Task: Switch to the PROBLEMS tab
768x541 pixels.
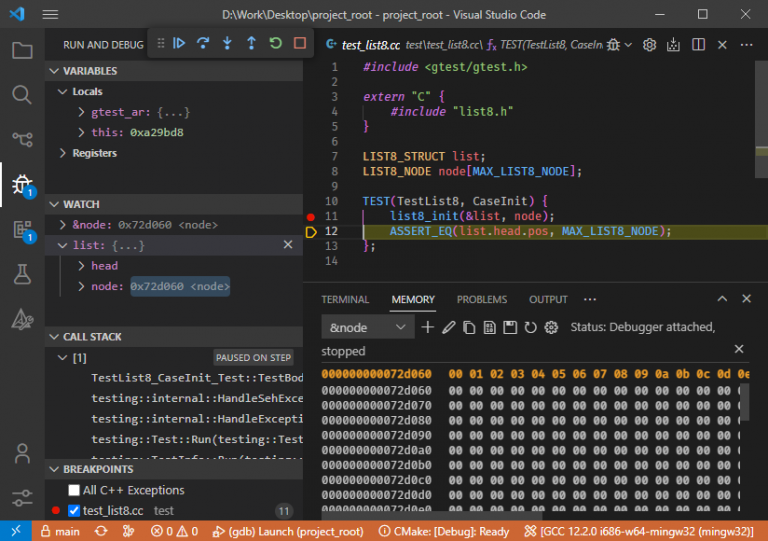Action: click(482, 299)
